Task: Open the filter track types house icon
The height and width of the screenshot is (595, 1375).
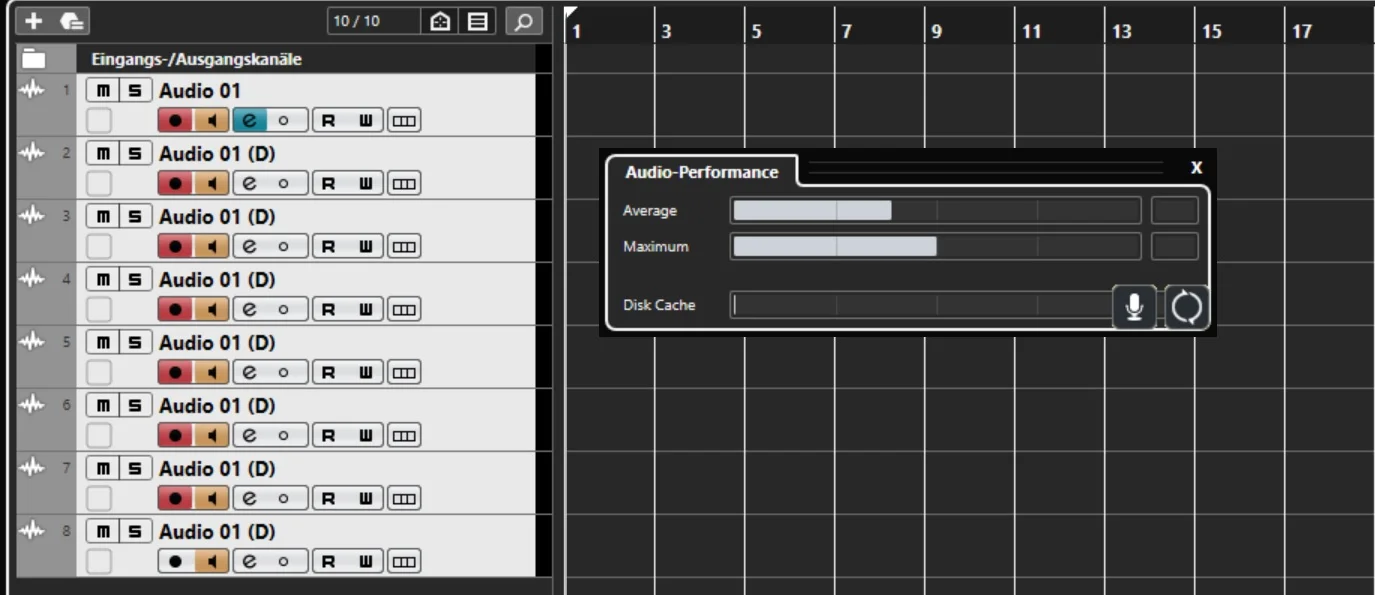Action: (441, 20)
